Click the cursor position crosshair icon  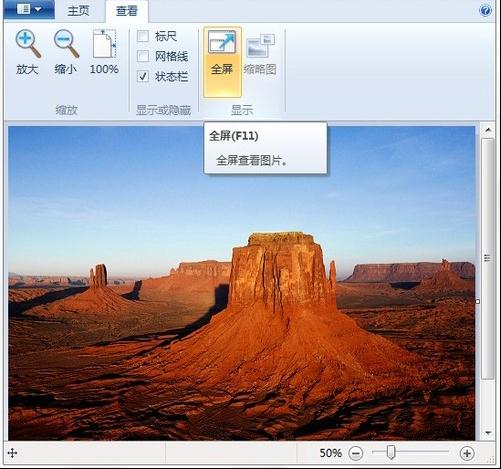[x=12, y=453]
